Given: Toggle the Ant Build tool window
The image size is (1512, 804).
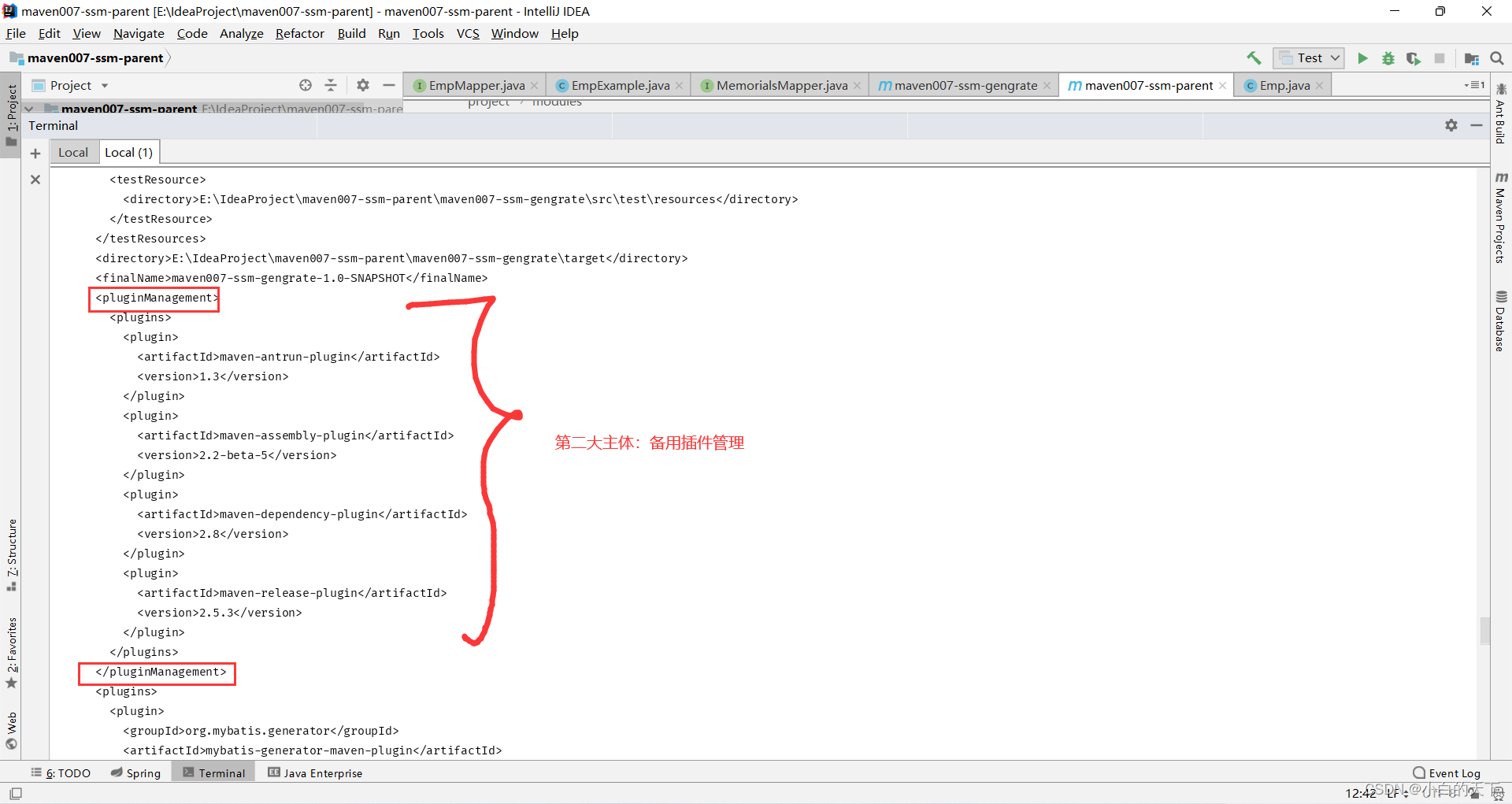Looking at the screenshot, I should 1500,113.
